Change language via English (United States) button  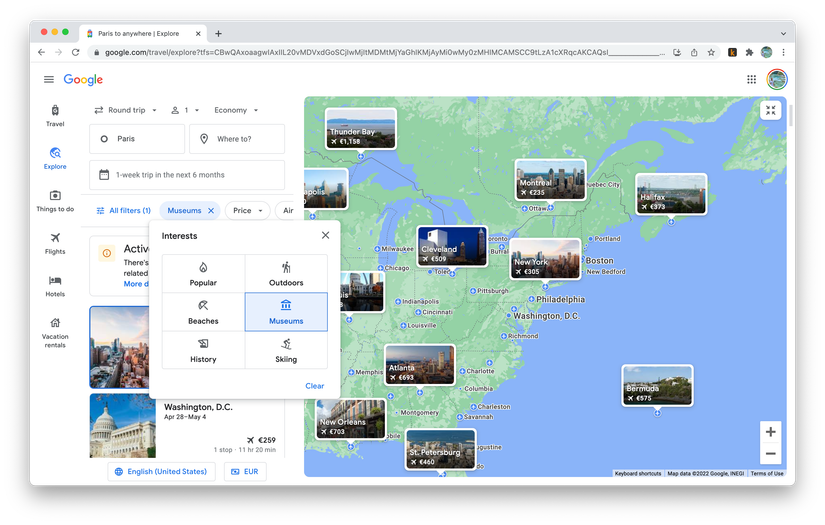pyautogui.click(x=160, y=471)
